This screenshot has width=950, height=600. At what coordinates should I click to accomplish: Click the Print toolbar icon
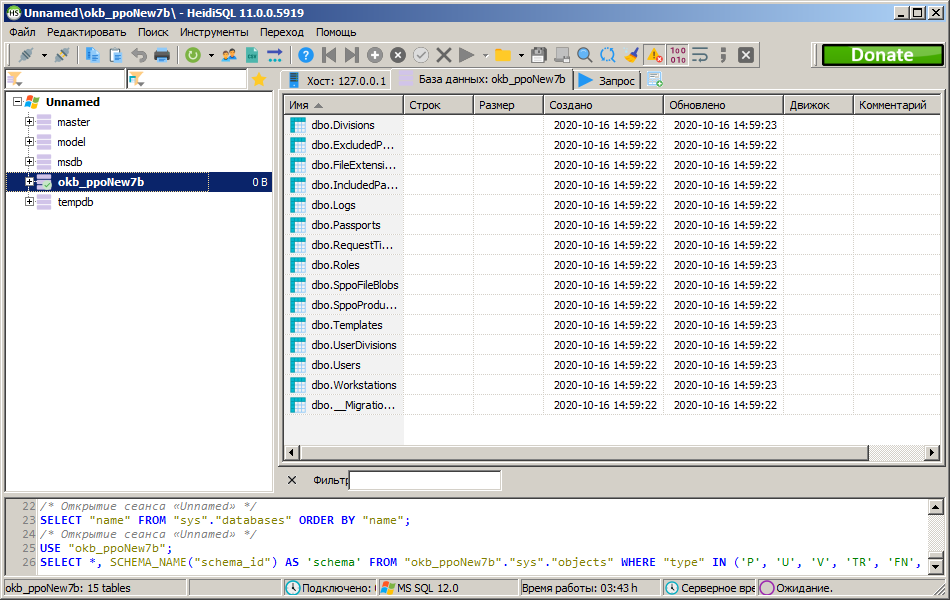tap(161, 55)
